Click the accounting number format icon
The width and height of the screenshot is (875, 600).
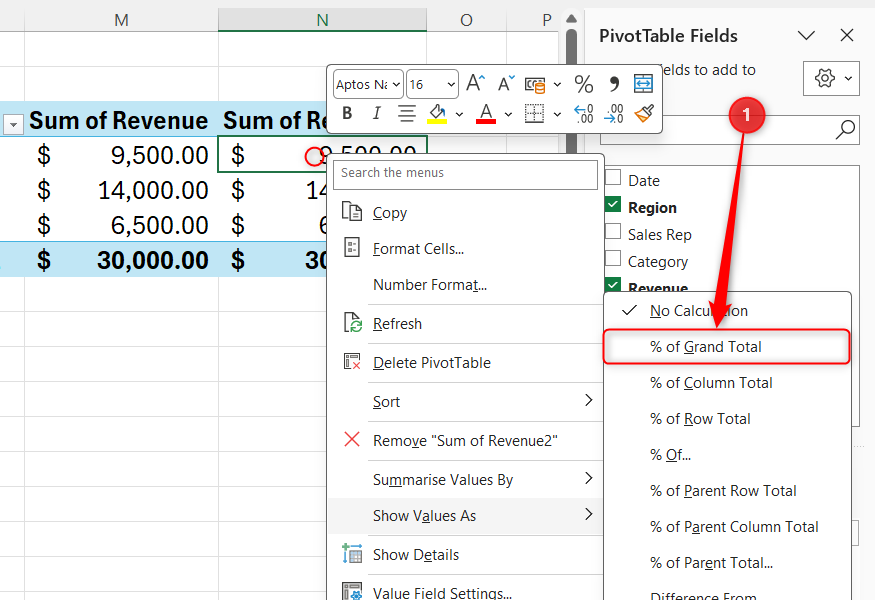coord(535,84)
